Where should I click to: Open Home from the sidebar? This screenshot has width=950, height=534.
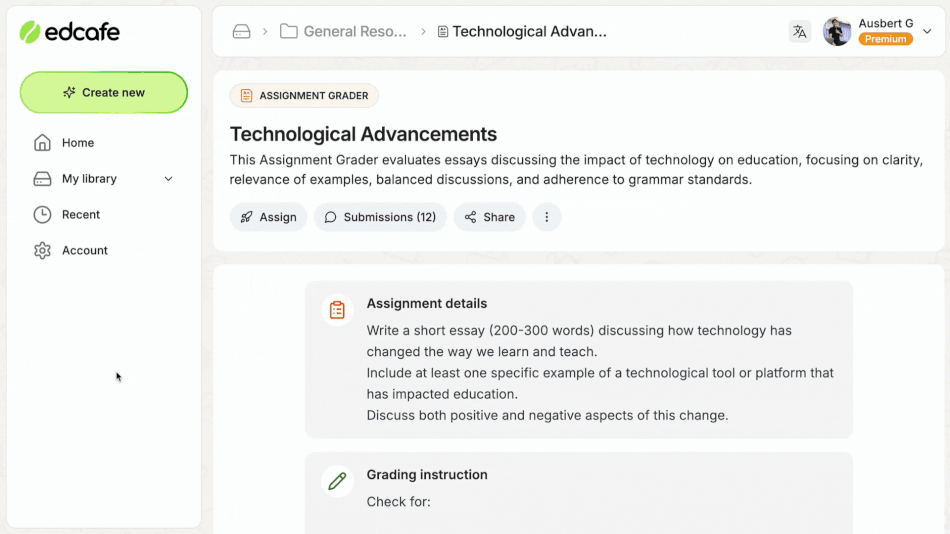(77, 143)
